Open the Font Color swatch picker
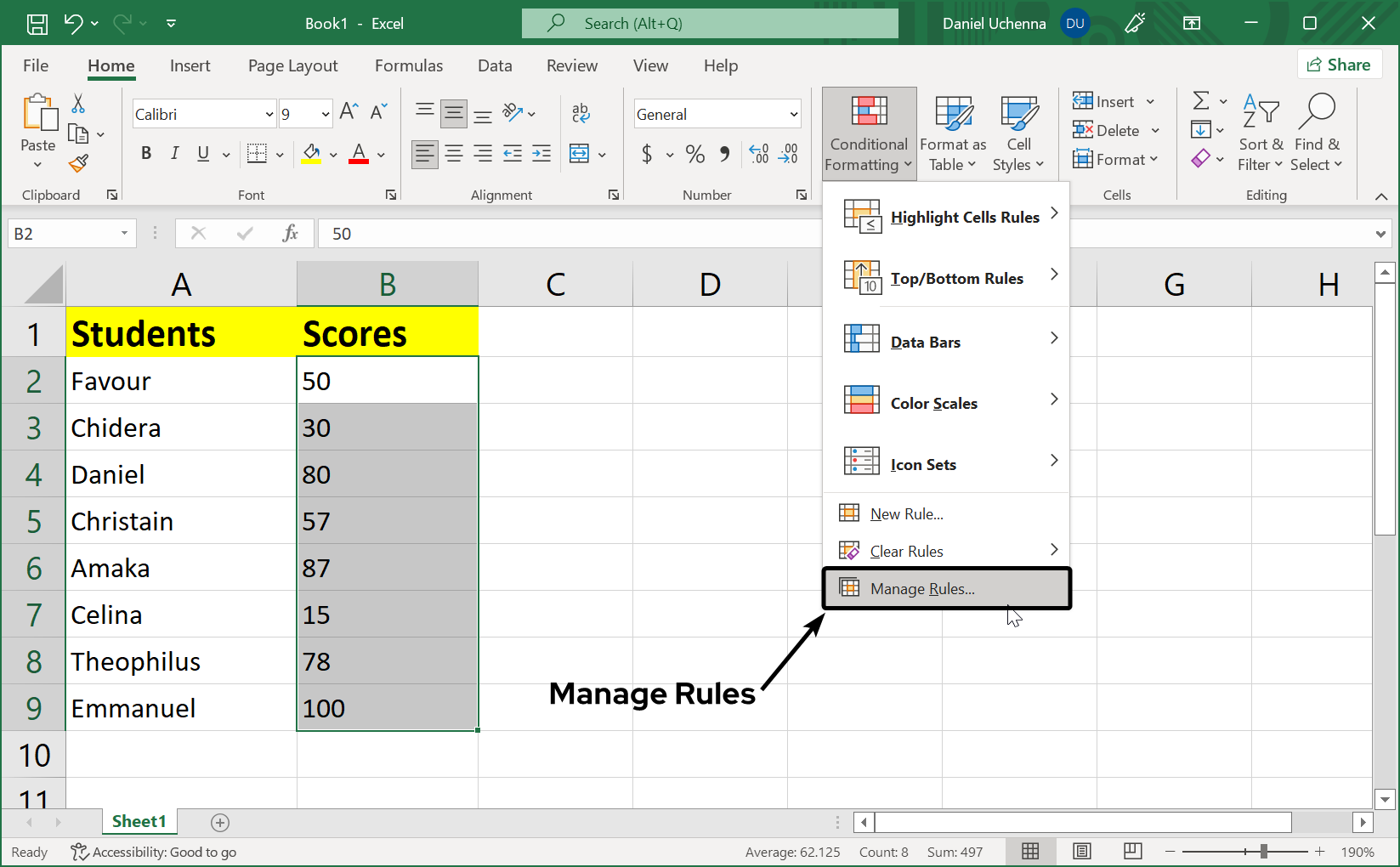This screenshot has width=1400, height=867. pyautogui.click(x=380, y=154)
